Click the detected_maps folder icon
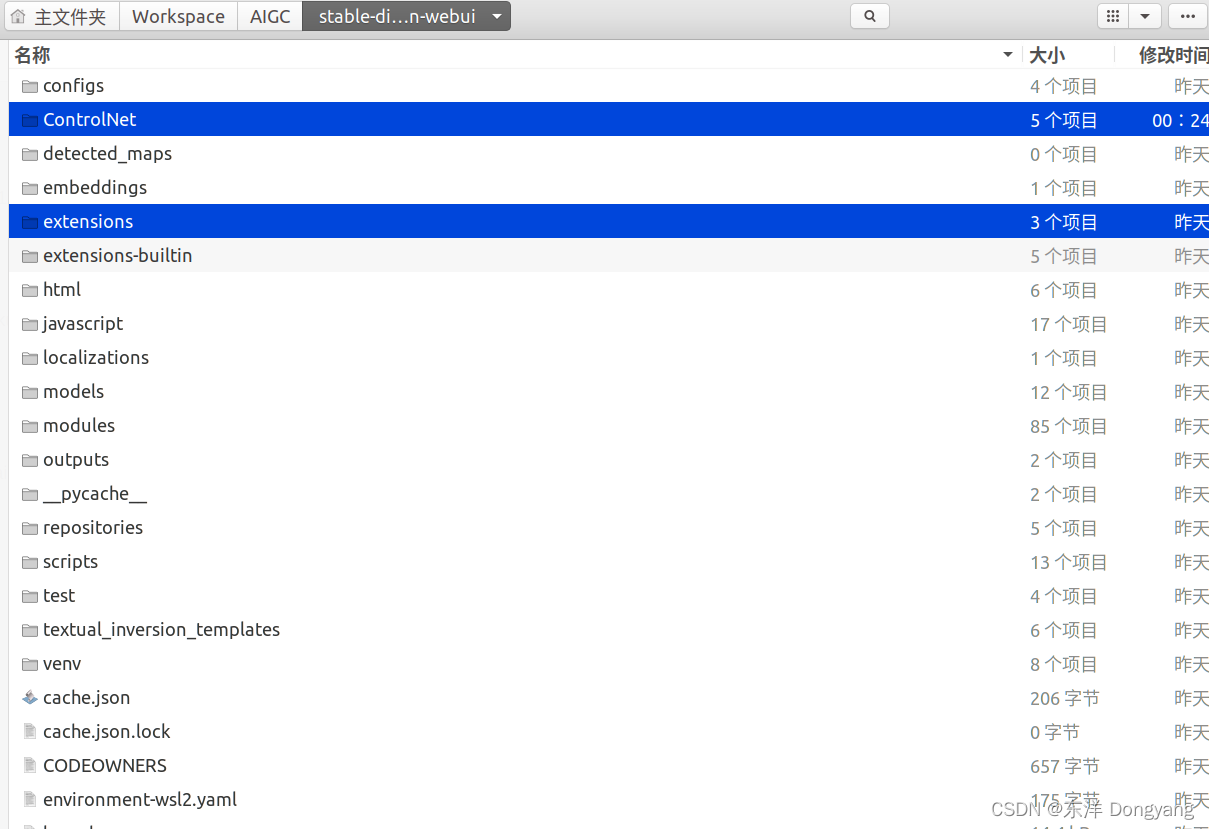Screen dimensions: 1209x829 [30, 154]
